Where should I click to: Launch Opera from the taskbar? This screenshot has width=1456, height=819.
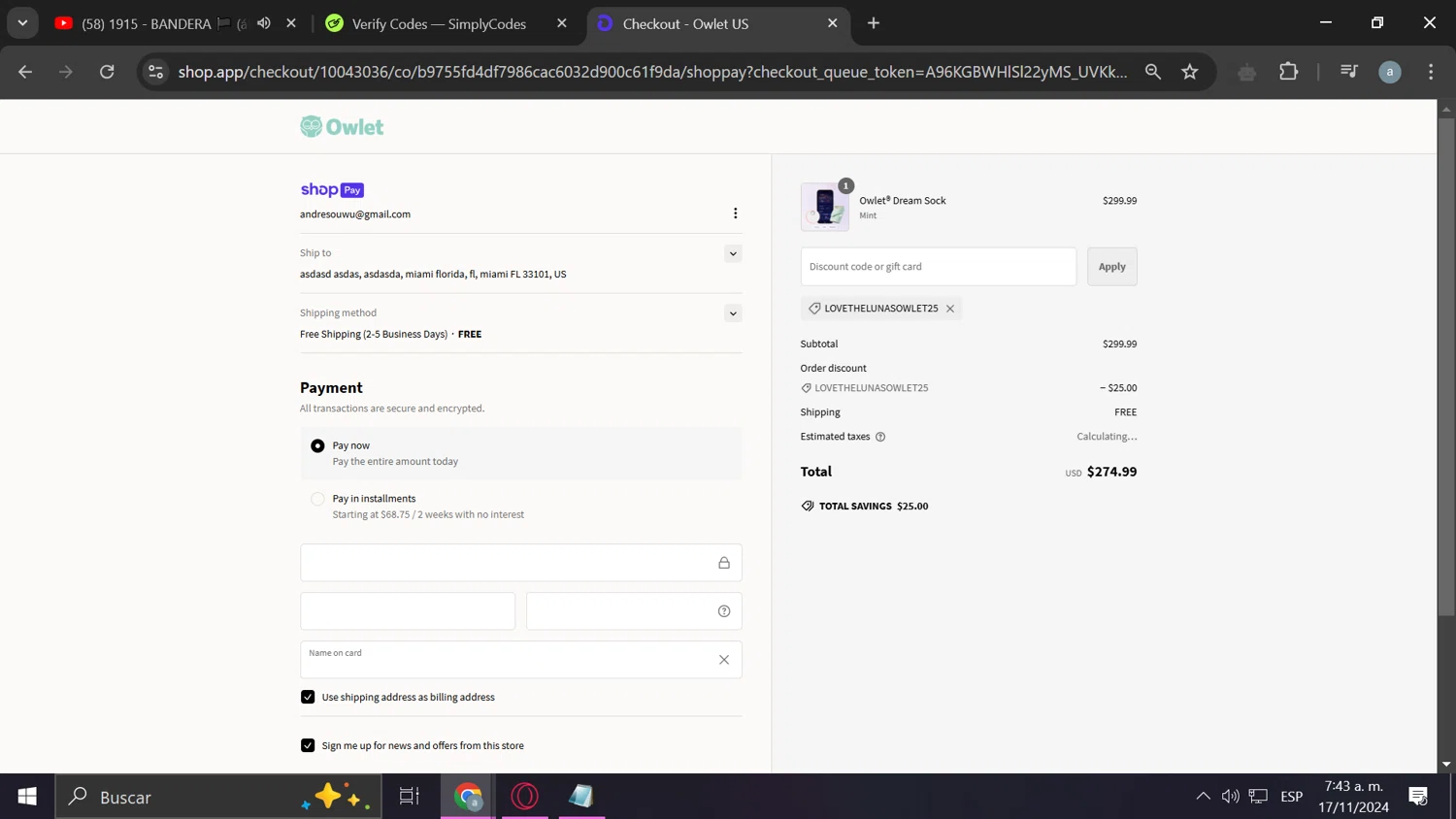(524, 797)
